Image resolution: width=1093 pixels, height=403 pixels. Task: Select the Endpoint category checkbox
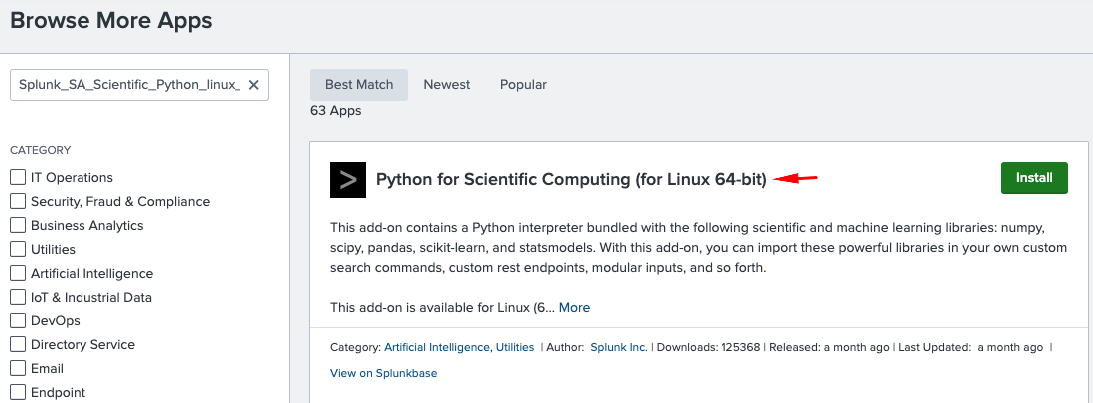(x=18, y=393)
